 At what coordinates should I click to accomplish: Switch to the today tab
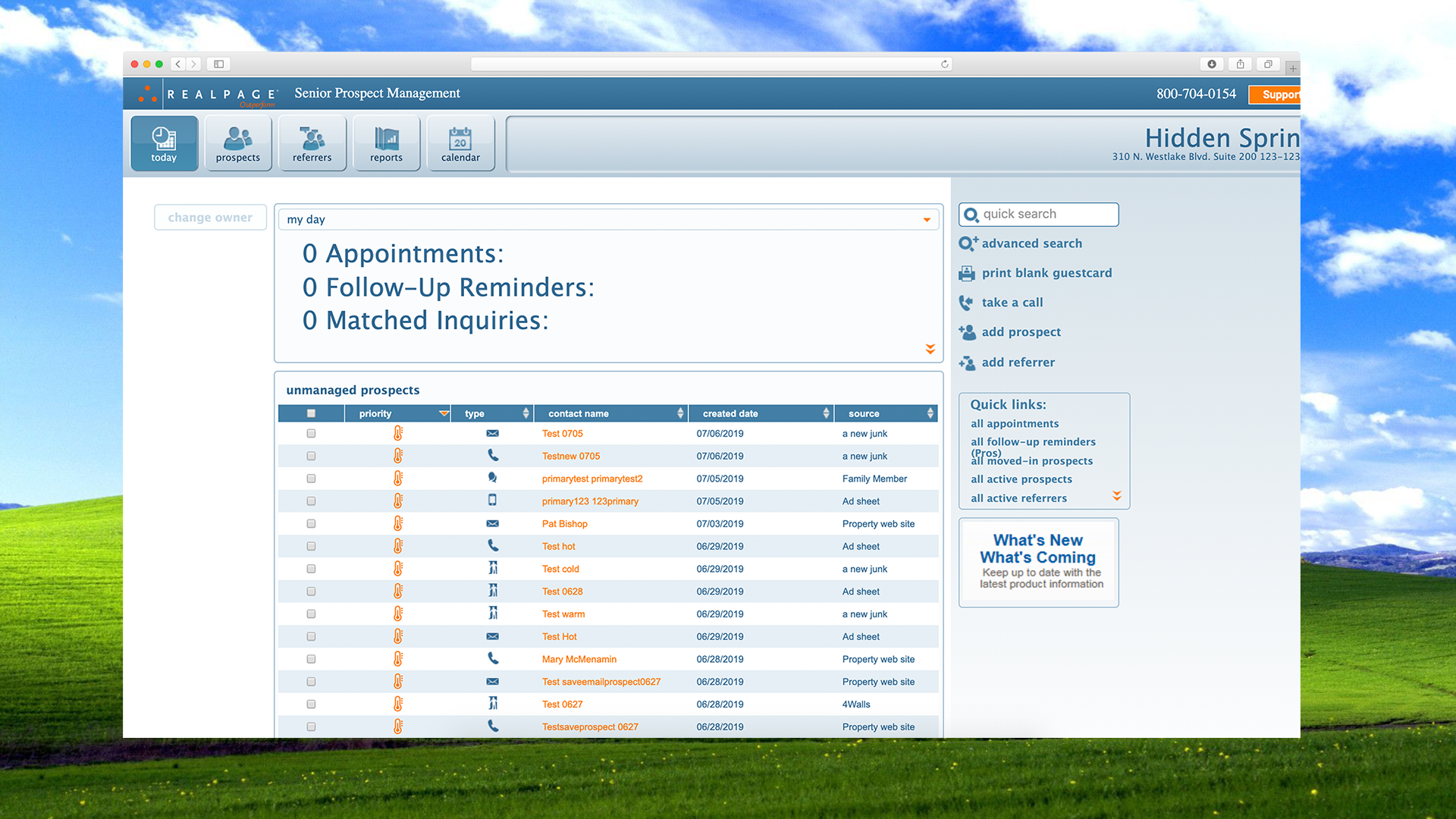164,143
